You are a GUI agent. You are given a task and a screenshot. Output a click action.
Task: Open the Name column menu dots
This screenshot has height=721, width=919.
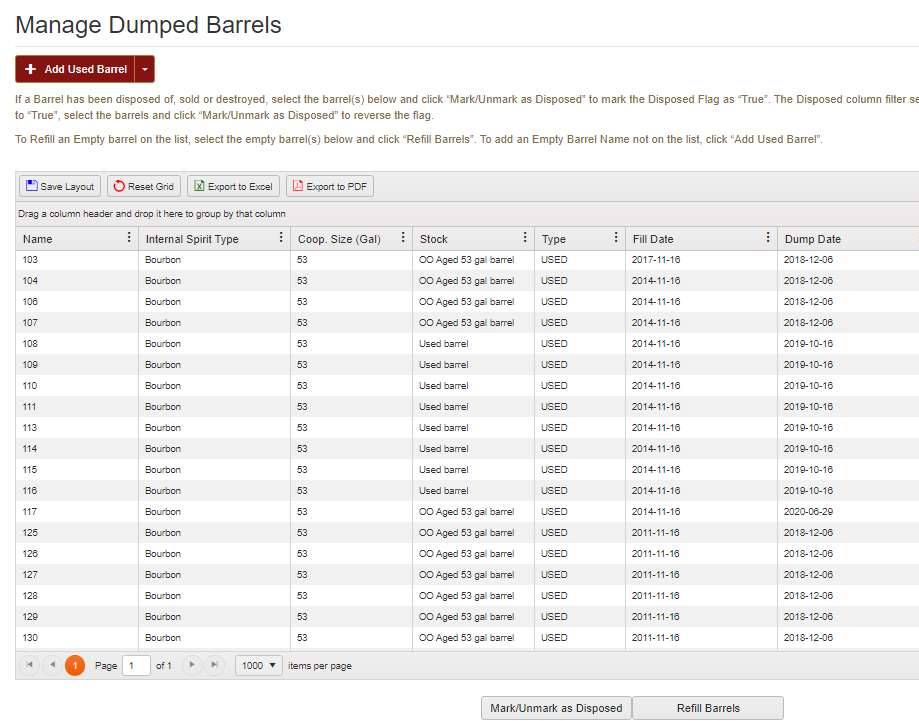[129, 237]
